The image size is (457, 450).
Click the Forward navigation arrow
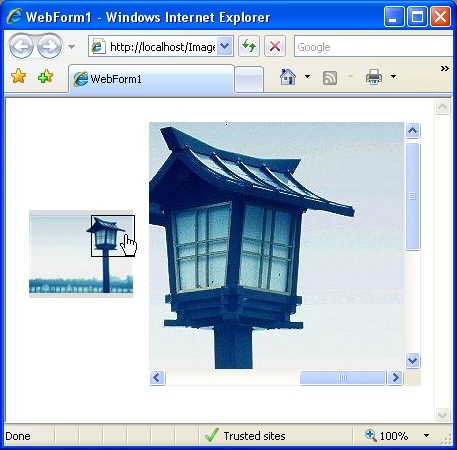pos(50,47)
